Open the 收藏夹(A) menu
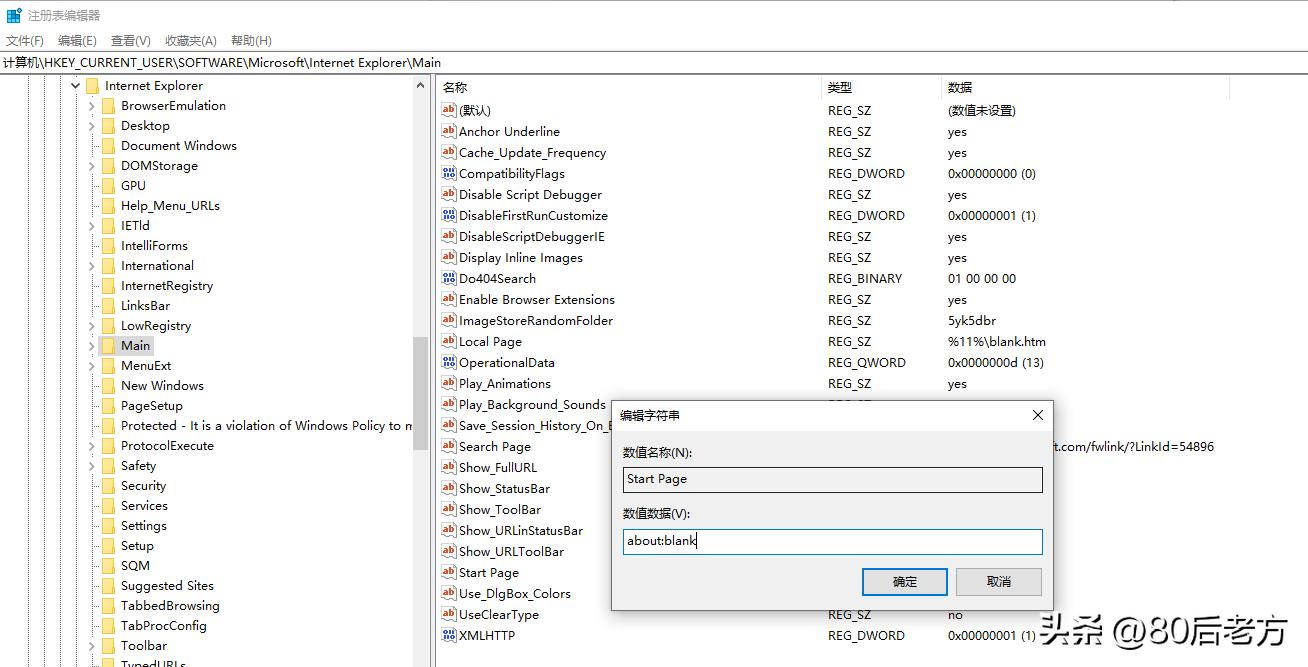 point(189,40)
